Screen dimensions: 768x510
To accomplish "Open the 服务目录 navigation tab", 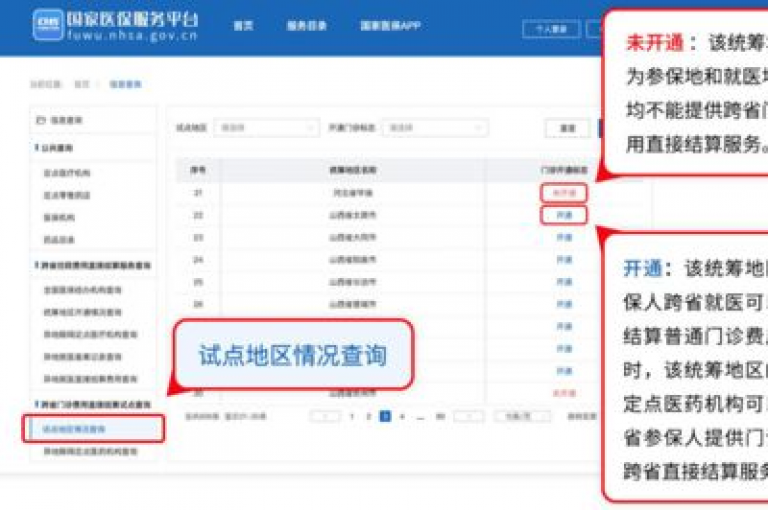I will pos(307,25).
